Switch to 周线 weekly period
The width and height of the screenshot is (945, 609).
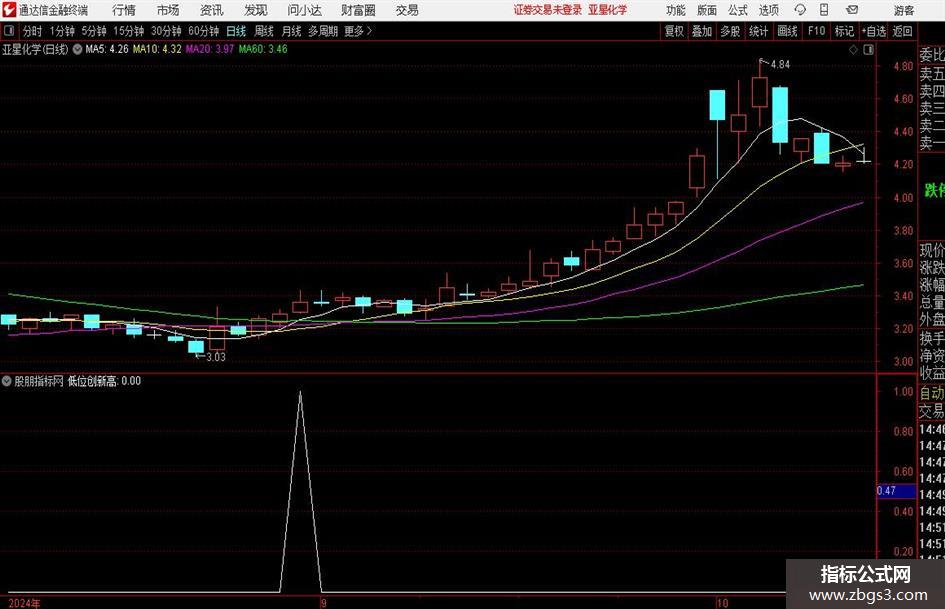263,31
